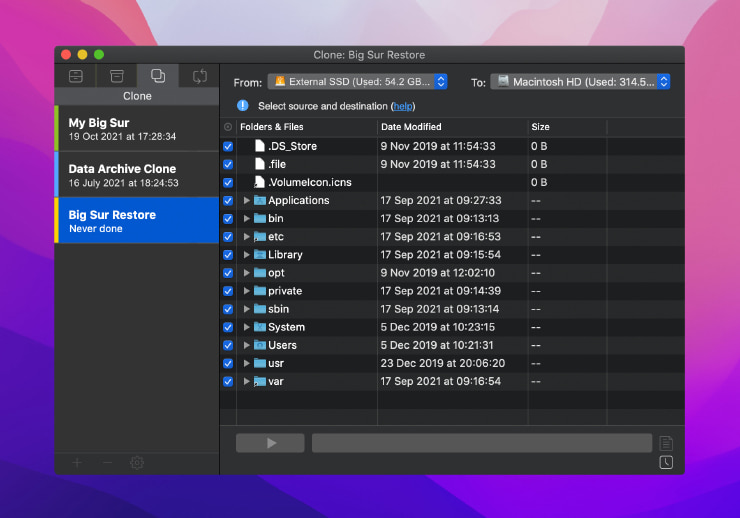Screen dimensions: 740x518
Task: Toggle the var folder checkbox
Action: [x=228, y=382]
